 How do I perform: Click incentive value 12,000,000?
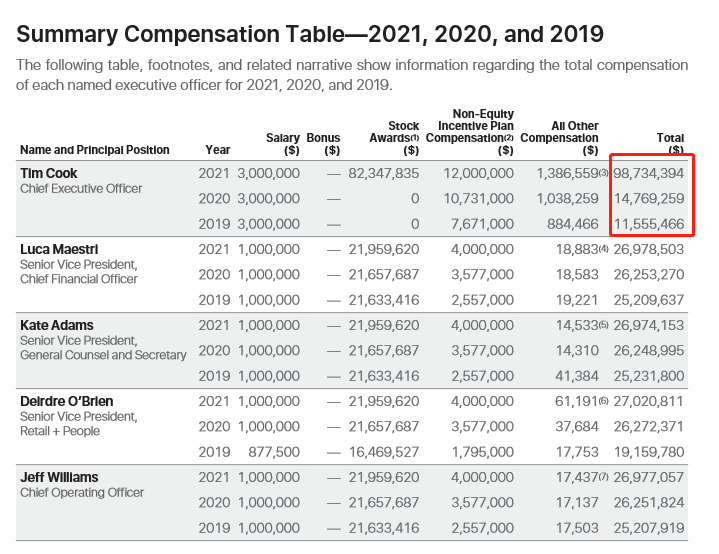478,173
